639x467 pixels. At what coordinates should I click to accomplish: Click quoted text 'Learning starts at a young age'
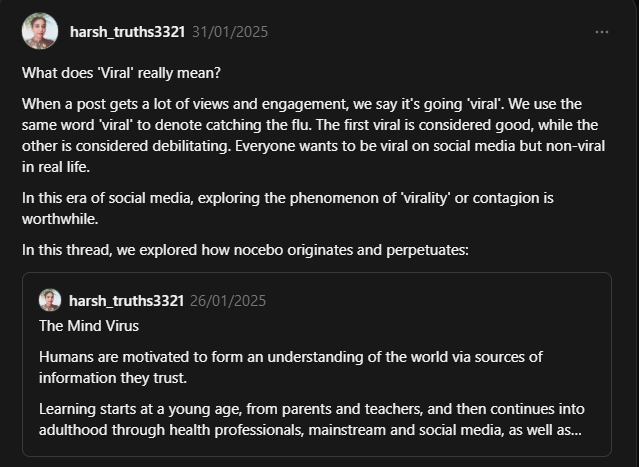[x=312, y=419]
